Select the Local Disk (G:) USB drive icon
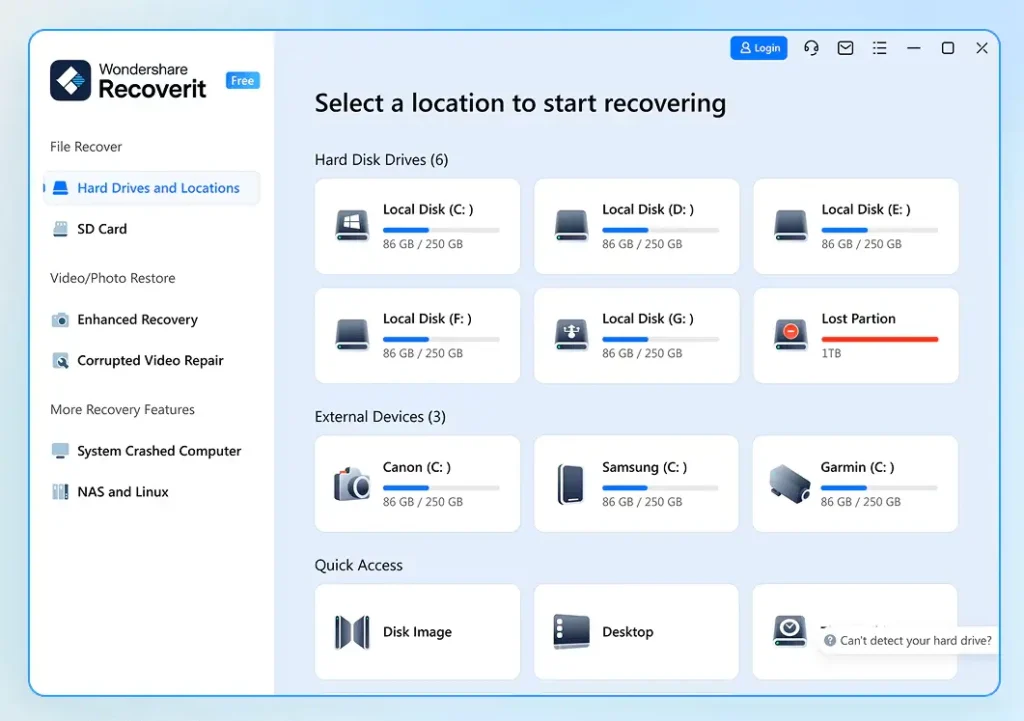Screen dimensions: 1024x721 [570, 336]
